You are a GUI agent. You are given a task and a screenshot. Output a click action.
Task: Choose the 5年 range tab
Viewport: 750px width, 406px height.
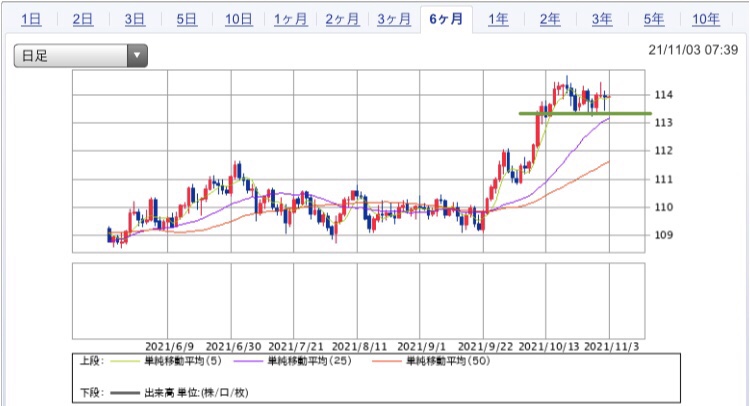654,20
